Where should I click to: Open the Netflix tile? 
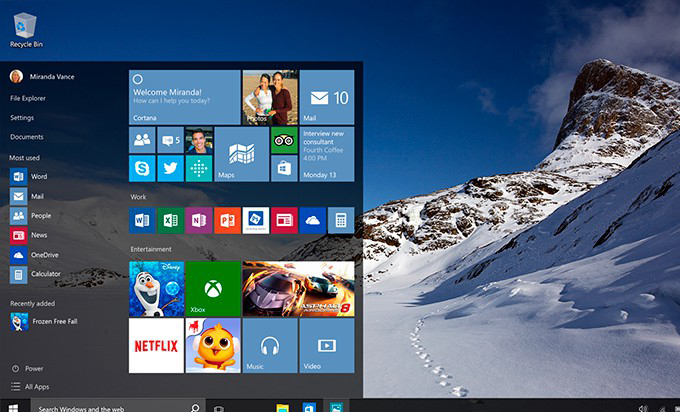pos(156,346)
